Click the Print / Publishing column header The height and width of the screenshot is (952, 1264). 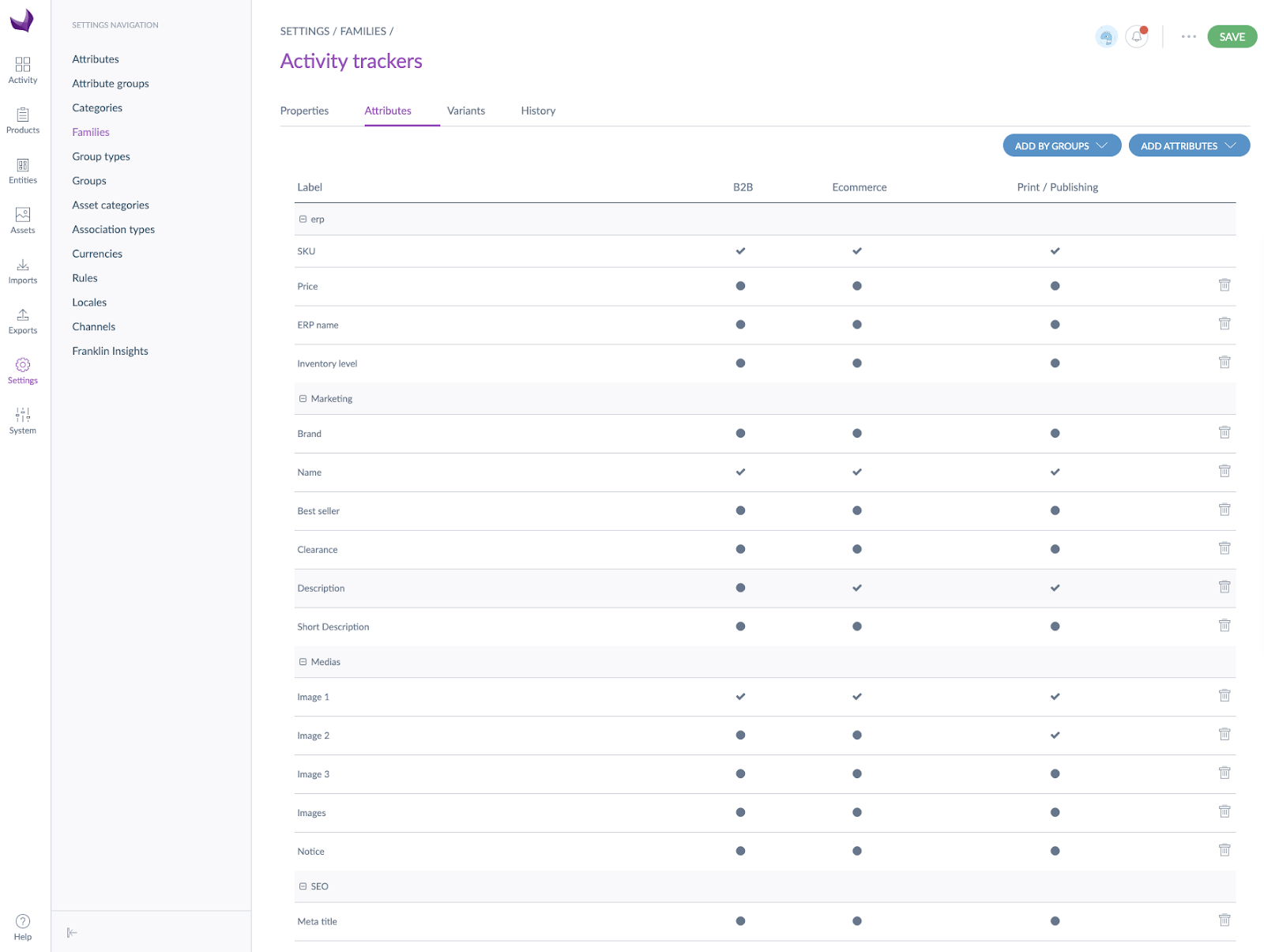(x=1057, y=187)
